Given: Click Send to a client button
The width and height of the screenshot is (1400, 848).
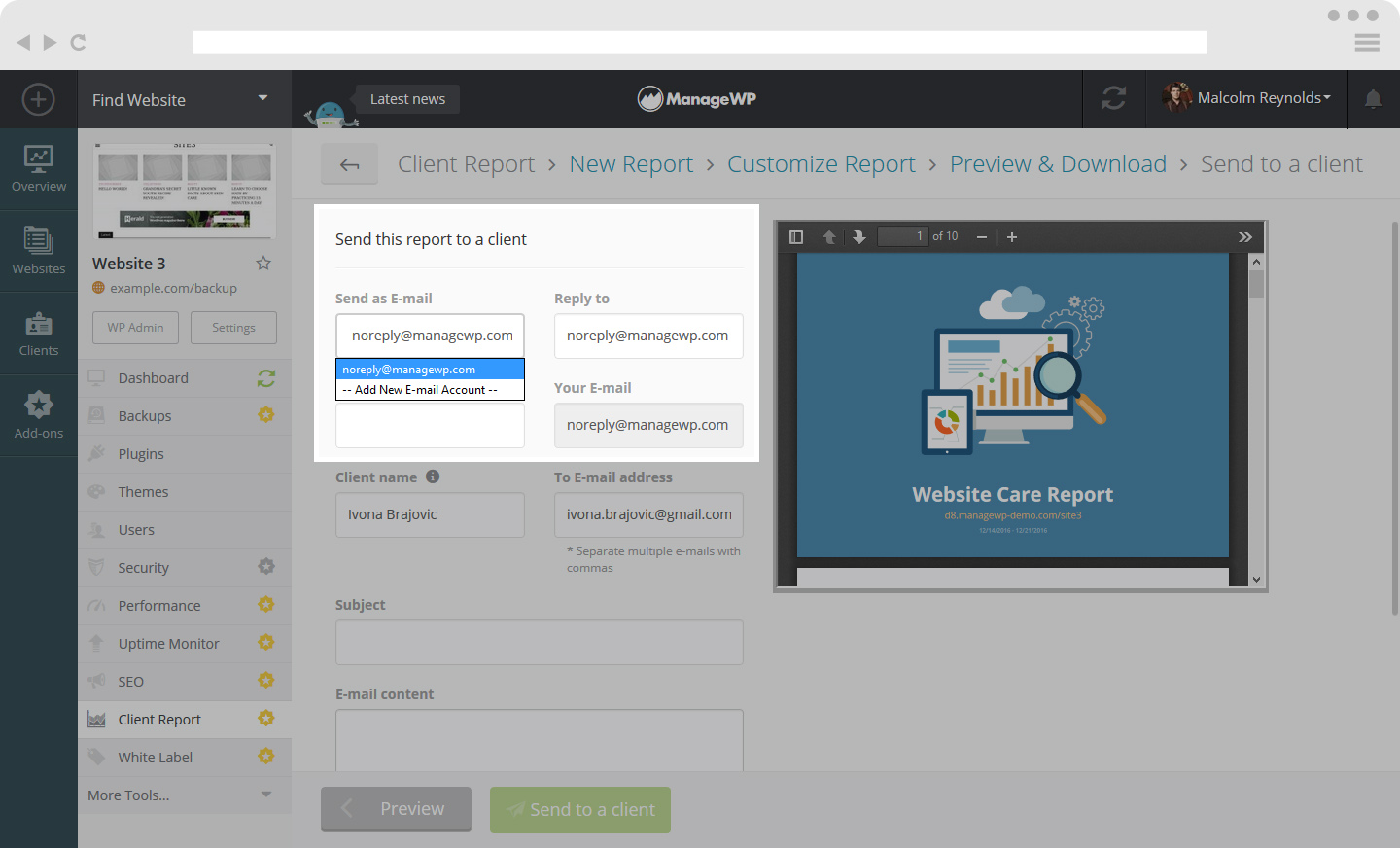Looking at the screenshot, I should (x=580, y=810).
